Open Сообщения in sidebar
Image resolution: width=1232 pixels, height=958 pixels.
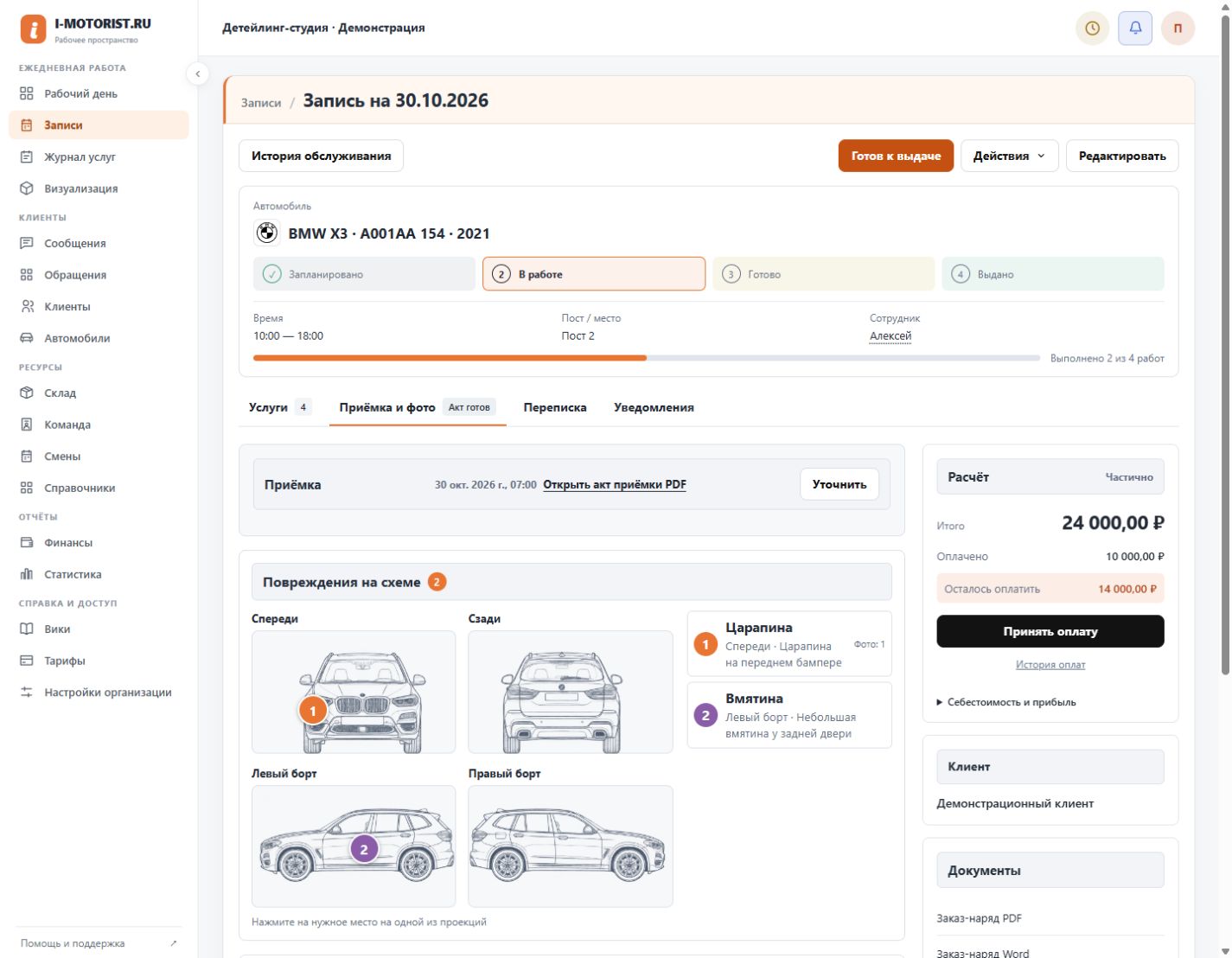pos(99,243)
